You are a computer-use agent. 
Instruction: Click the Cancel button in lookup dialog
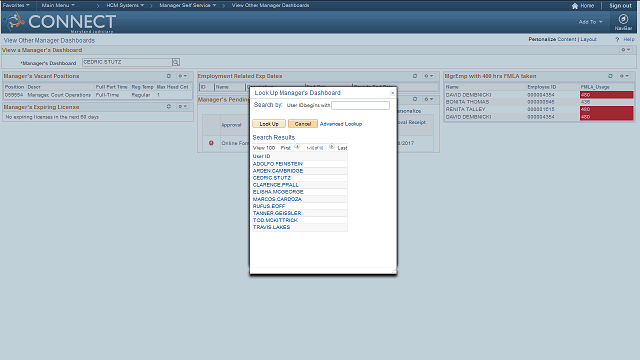303,124
